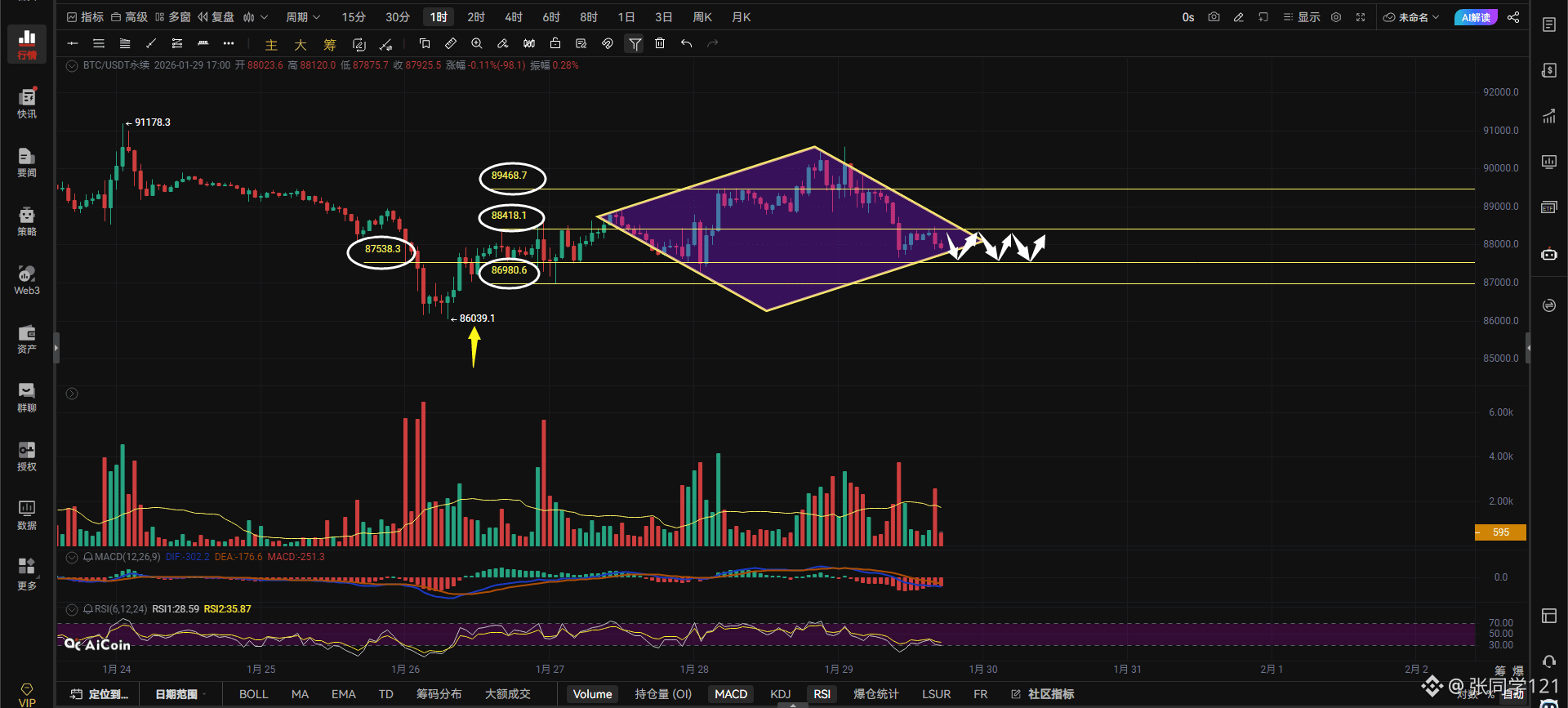Switch to the 30分 timeframe

(x=398, y=17)
